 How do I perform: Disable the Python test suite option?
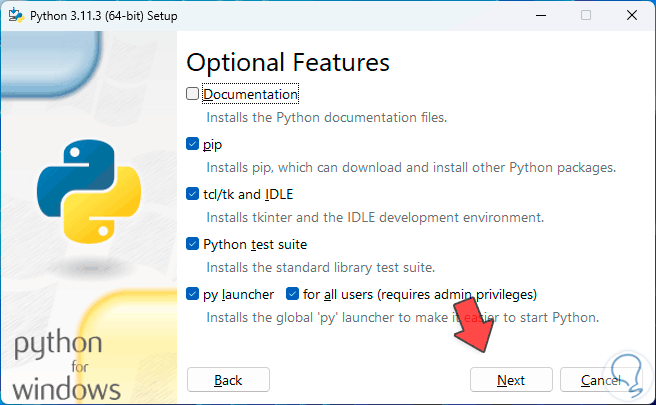(193, 244)
